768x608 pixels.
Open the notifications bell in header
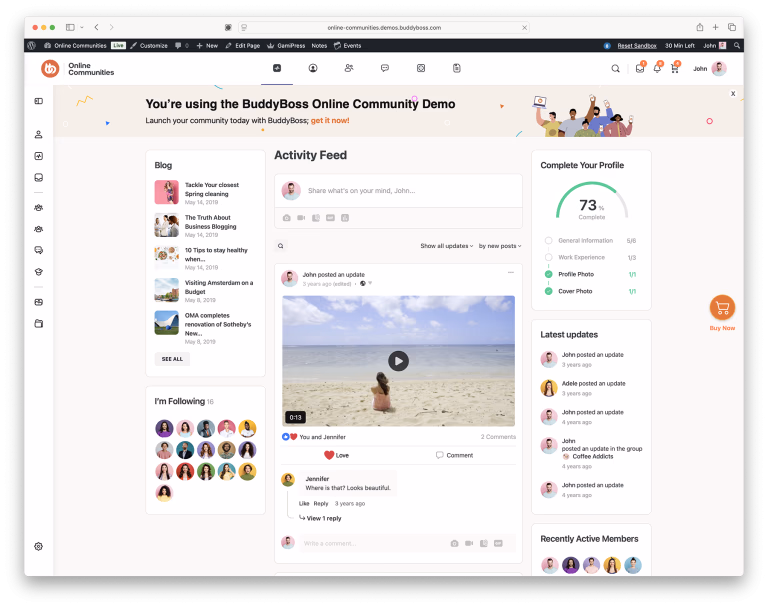pyautogui.click(x=657, y=69)
